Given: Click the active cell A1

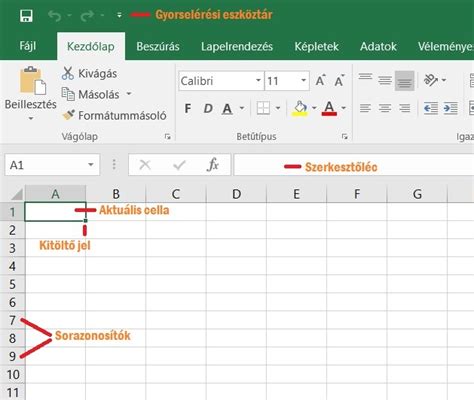Looking at the screenshot, I should (x=55, y=211).
